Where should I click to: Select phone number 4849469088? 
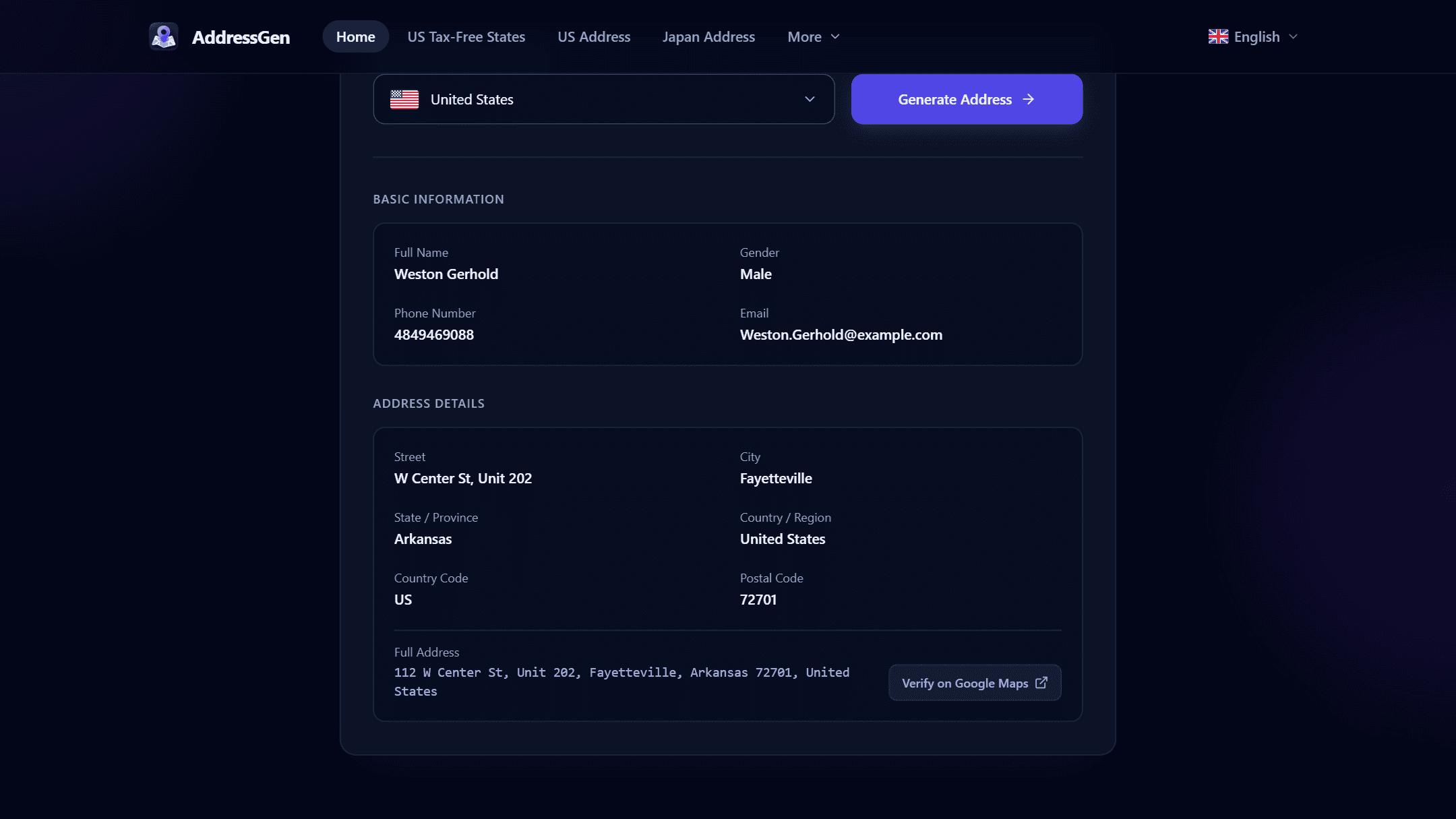point(434,334)
